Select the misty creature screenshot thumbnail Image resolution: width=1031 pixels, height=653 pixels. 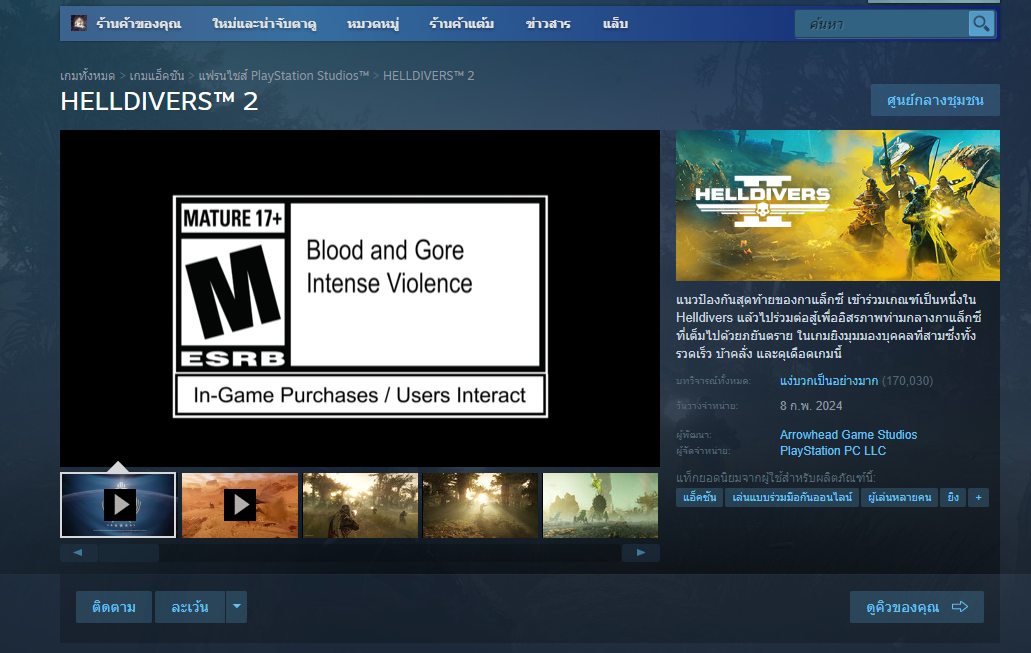[x=600, y=505]
